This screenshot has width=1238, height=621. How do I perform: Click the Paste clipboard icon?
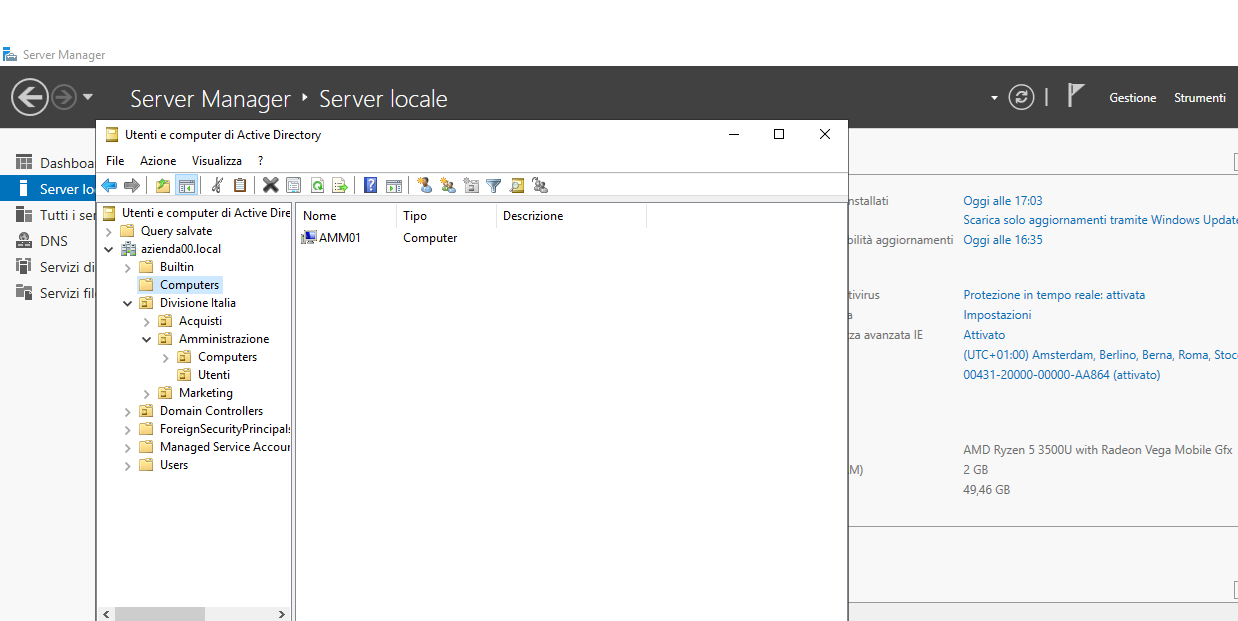coord(240,185)
